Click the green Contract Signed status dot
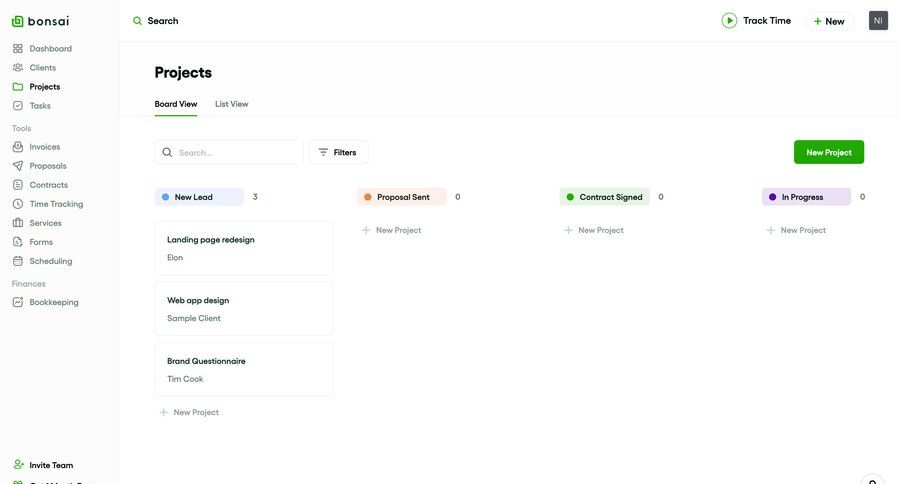 click(x=570, y=197)
